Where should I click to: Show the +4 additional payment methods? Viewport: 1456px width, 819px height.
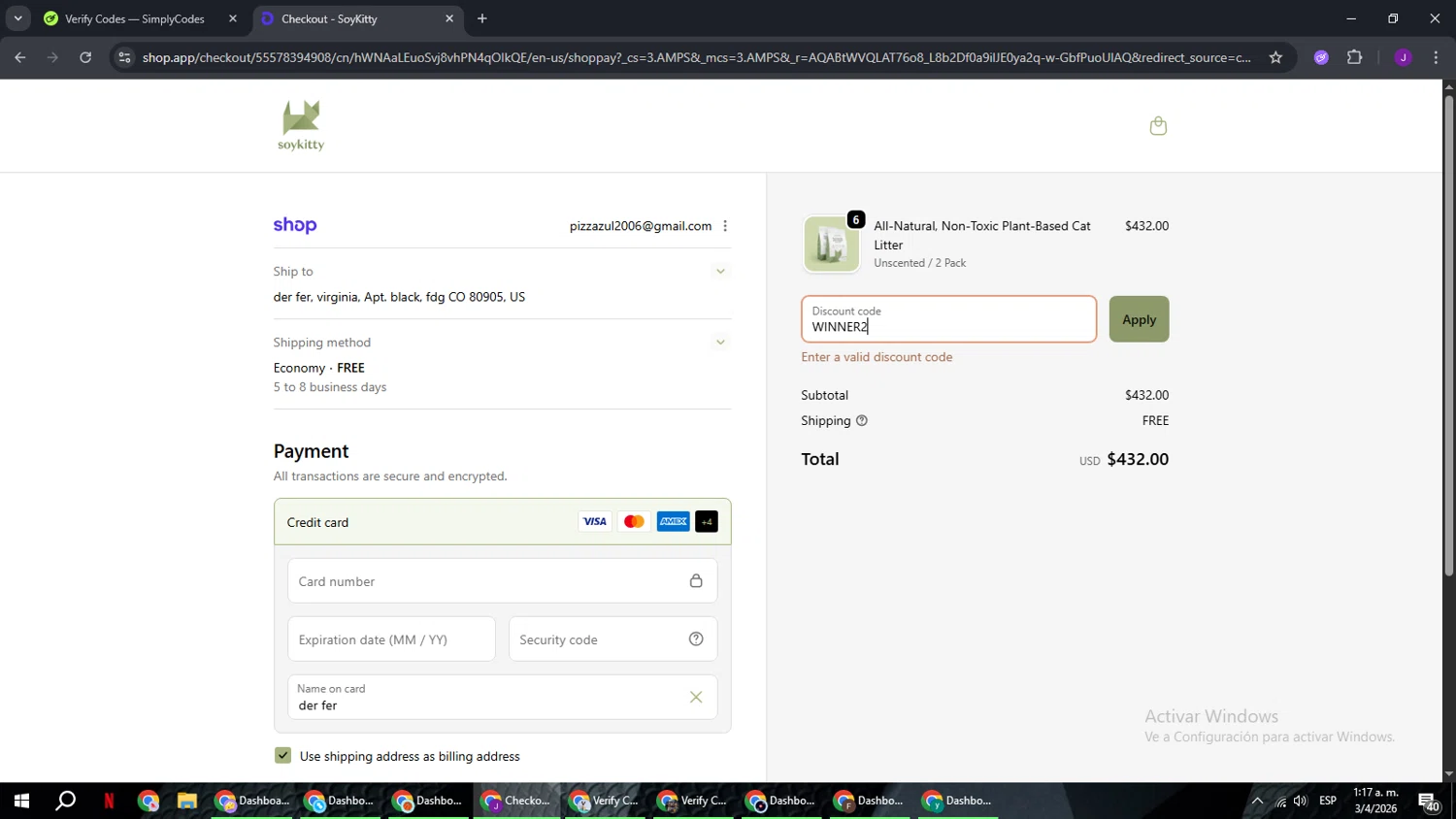coord(707,521)
